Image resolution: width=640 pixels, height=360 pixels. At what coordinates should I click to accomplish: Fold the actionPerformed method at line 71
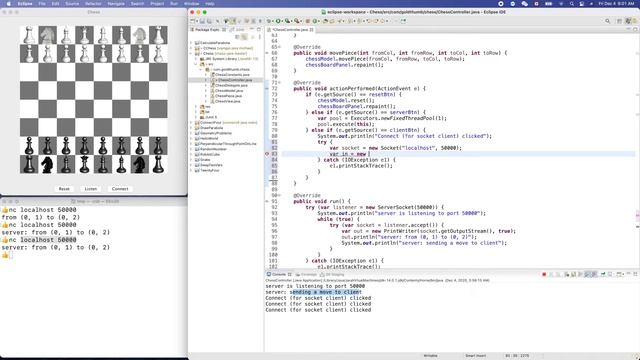pos(280,82)
